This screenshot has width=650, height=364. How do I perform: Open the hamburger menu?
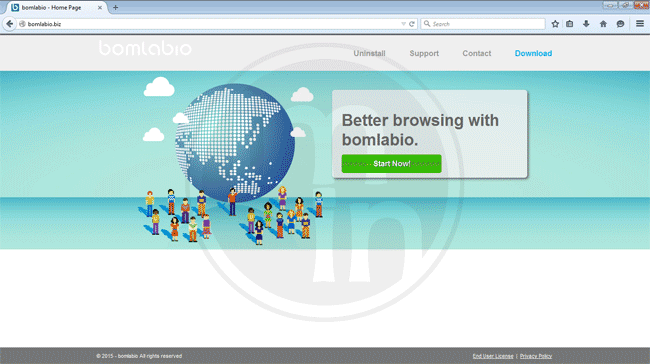click(x=640, y=24)
